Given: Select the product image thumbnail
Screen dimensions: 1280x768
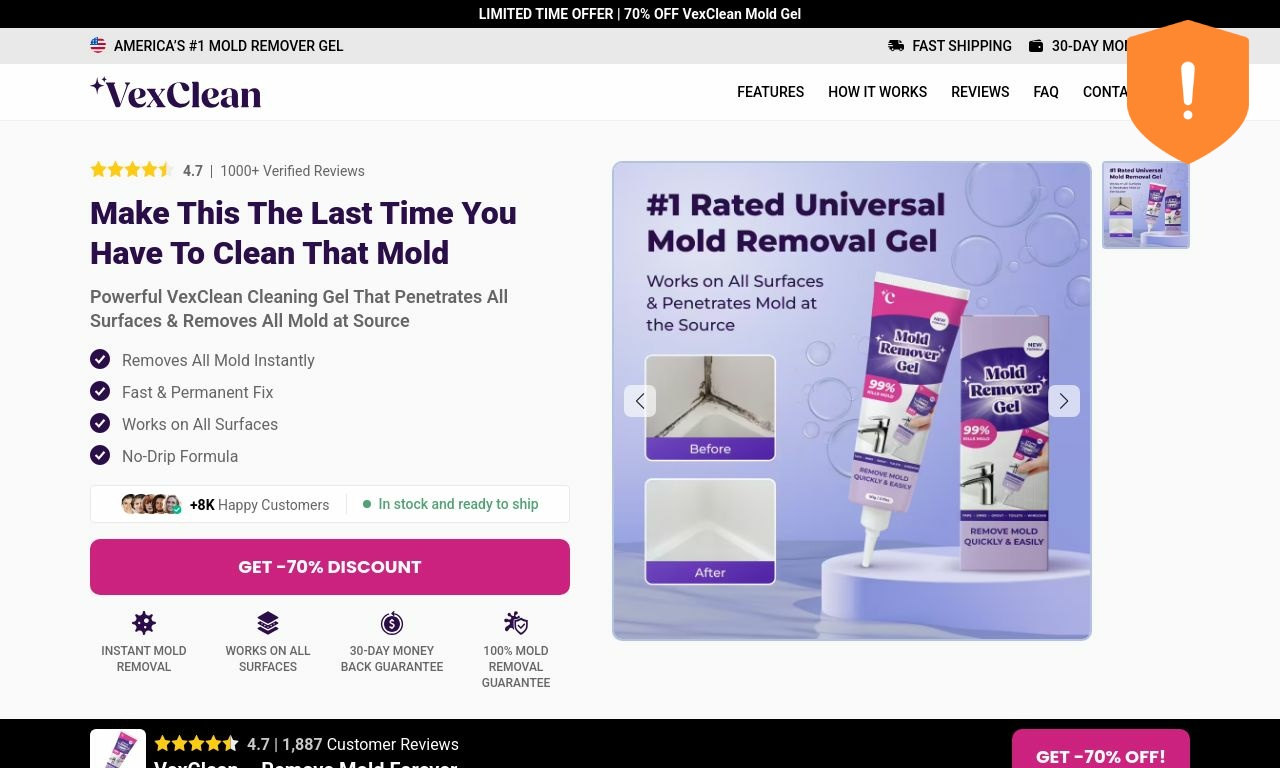Looking at the screenshot, I should pos(1146,205).
